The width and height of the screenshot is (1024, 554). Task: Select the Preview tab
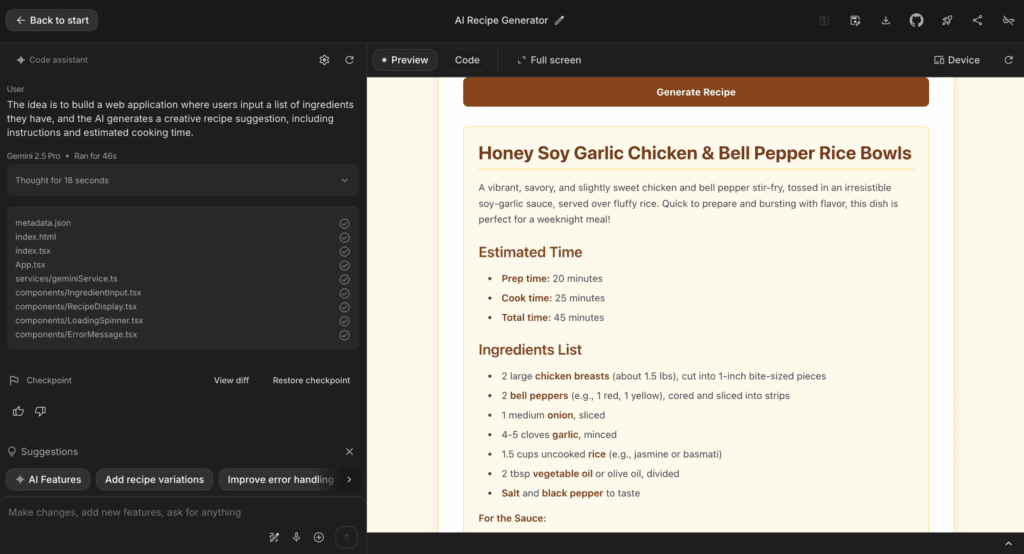(405, 60)
